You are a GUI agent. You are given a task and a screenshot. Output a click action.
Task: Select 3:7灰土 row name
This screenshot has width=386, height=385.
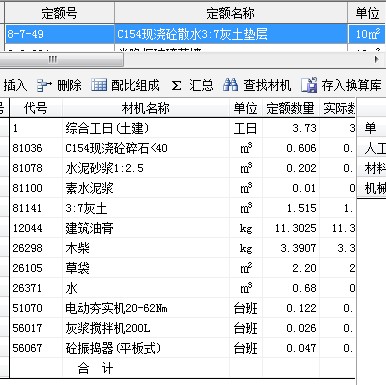click(x=86, y=208)
